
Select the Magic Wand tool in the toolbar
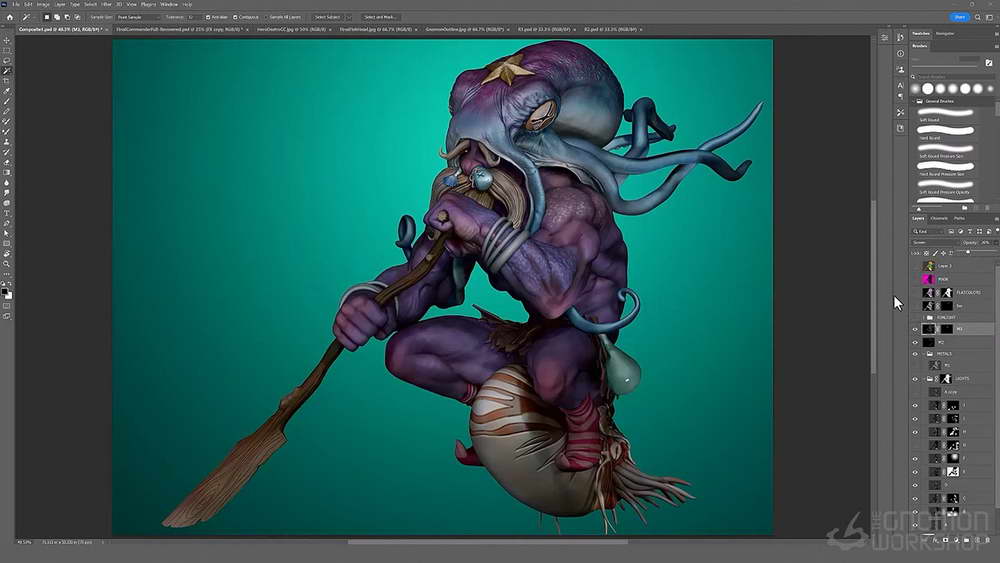click(x=7, y=71)
